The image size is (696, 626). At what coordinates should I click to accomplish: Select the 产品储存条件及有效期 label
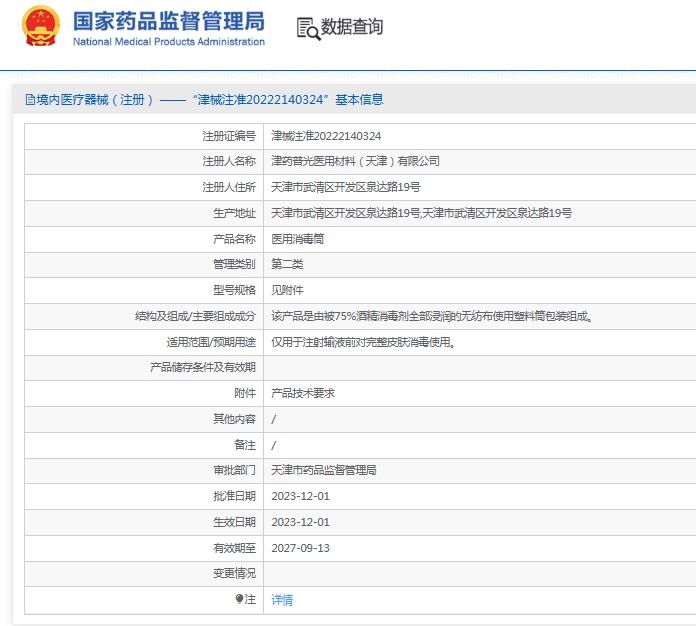pyautogui.click(x=203, y=367)
